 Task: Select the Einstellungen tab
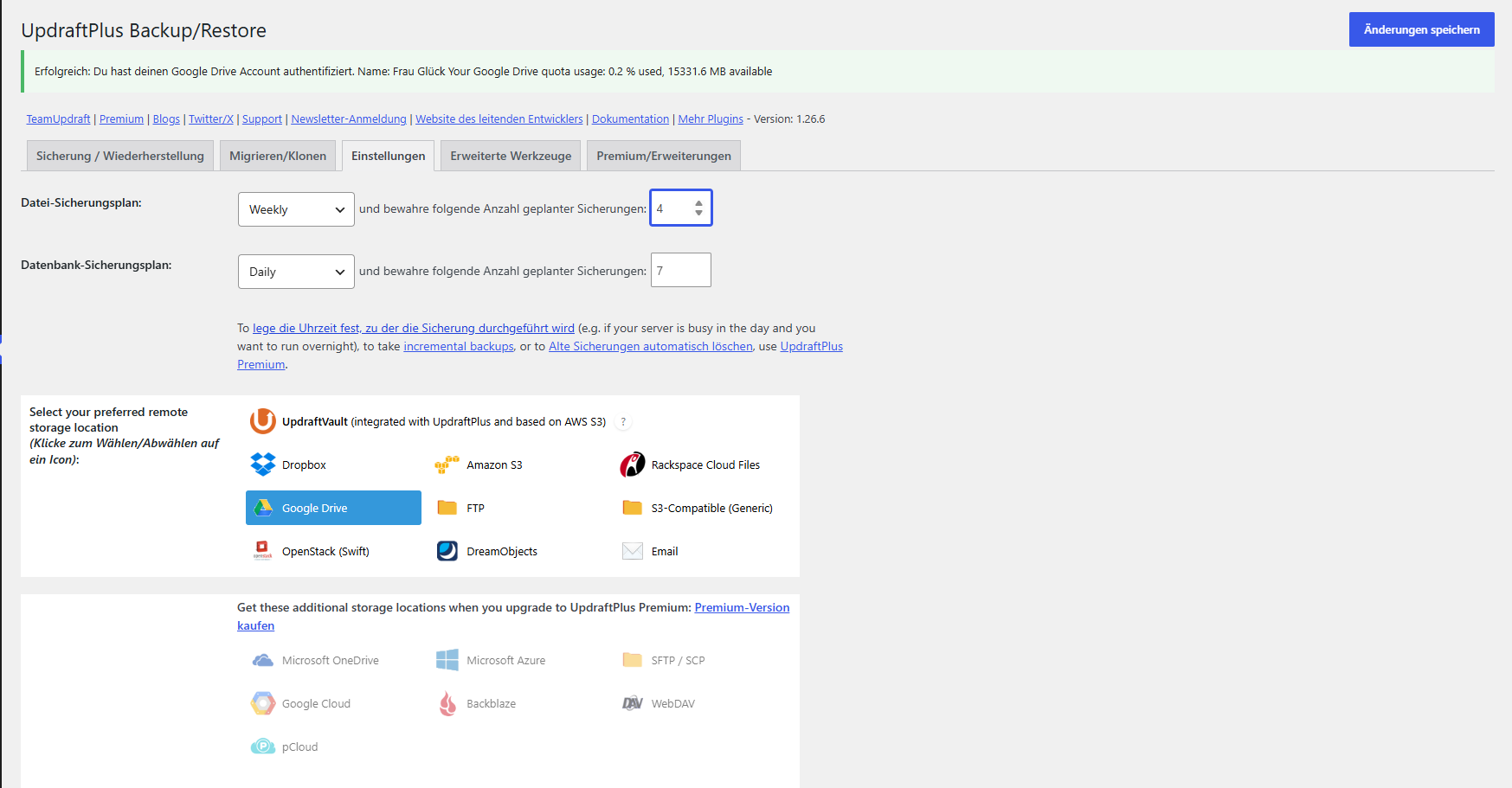pos(389,156)
